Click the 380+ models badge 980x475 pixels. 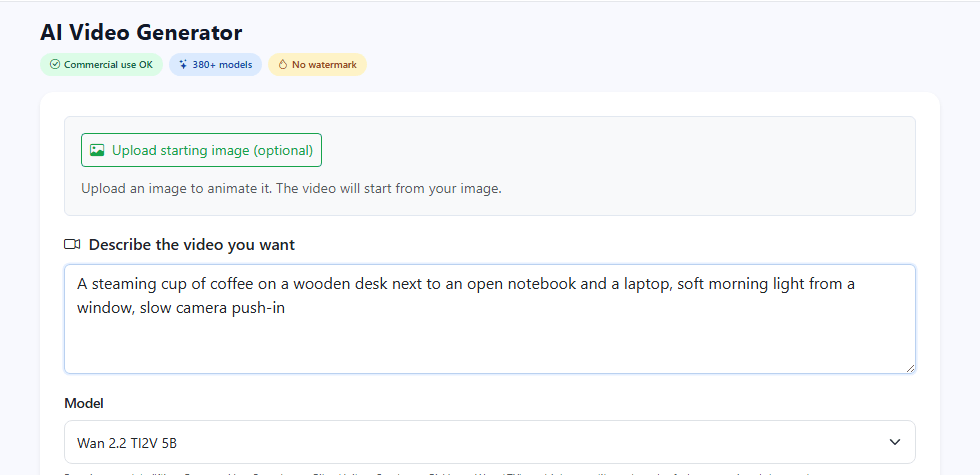coord(215,64)
